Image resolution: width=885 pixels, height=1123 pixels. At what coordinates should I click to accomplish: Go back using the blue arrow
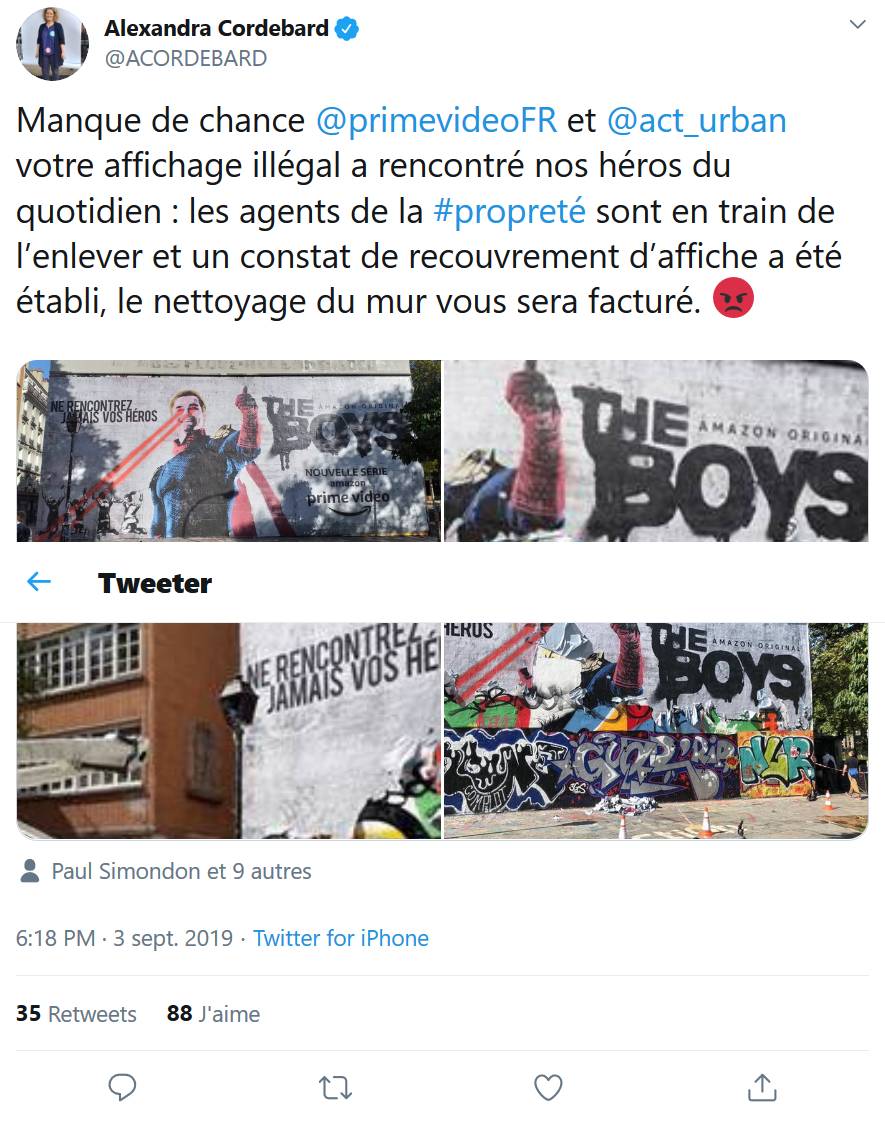point(39,582)
